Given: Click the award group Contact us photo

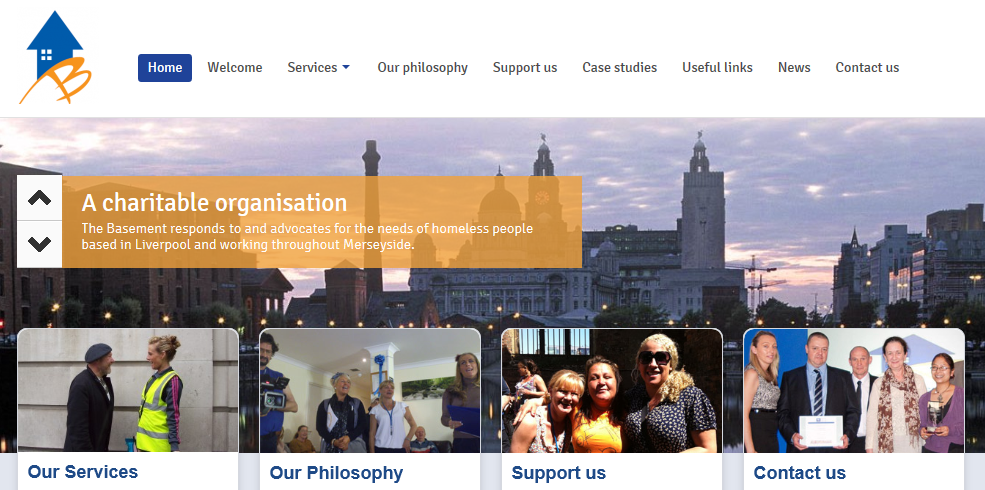Looking at the screenshot, I should pos(854,390).
